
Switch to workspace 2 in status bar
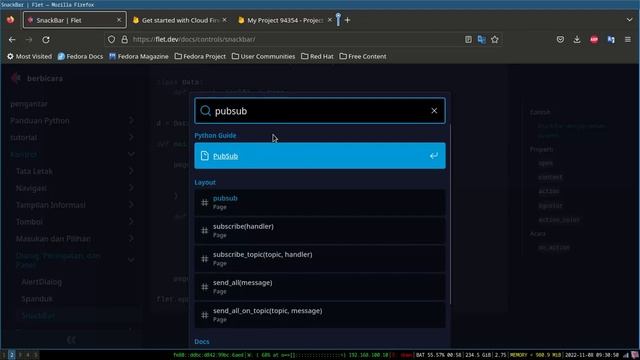[x=11, y=355]
